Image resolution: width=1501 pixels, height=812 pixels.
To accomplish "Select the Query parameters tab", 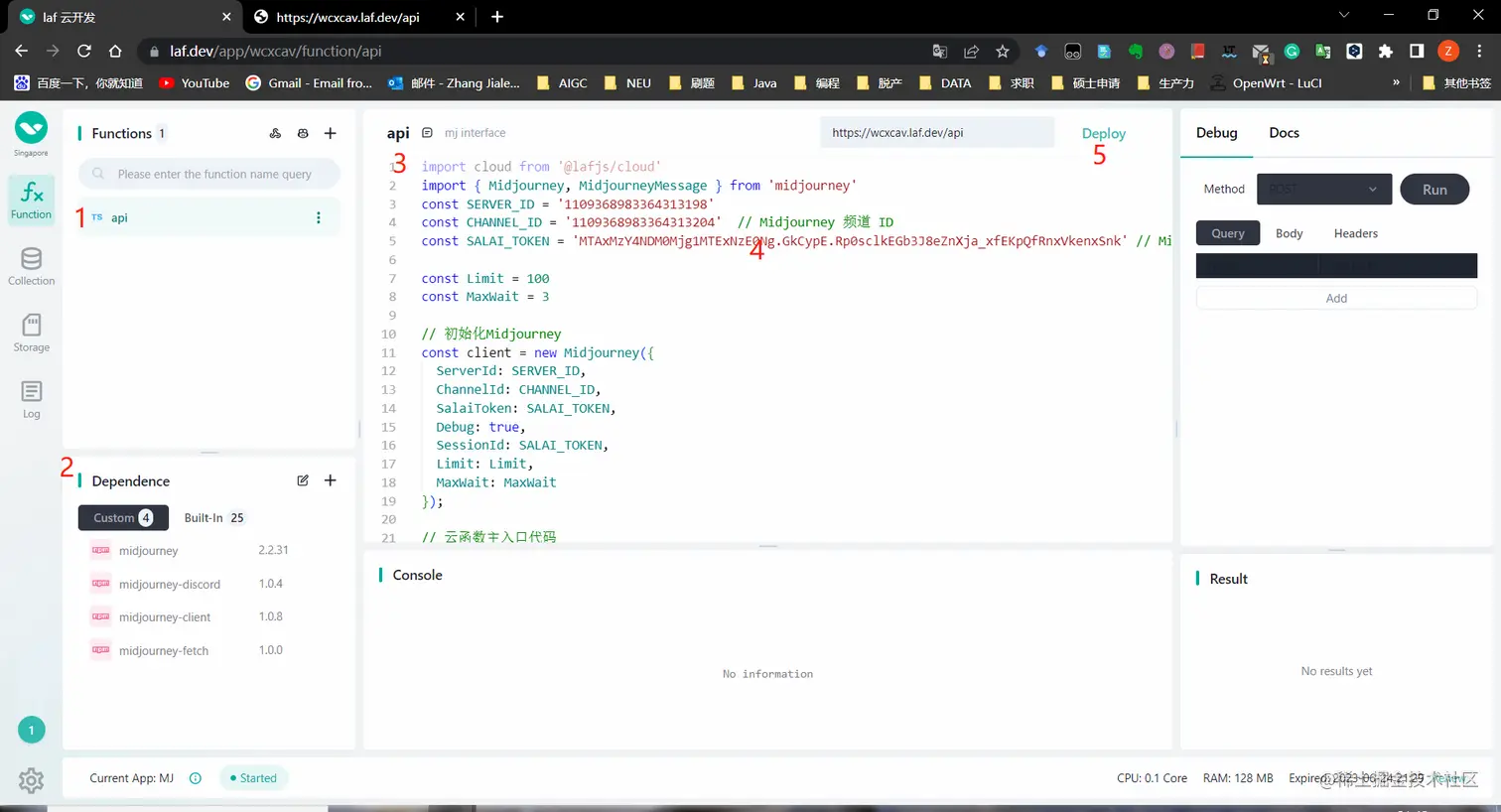I will click(x=1228, y=233).
